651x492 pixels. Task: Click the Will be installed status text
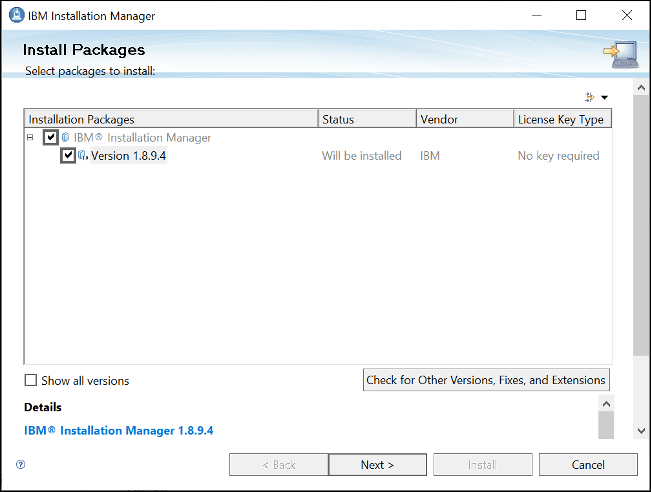pyautogui.click(x=362, y=156)
